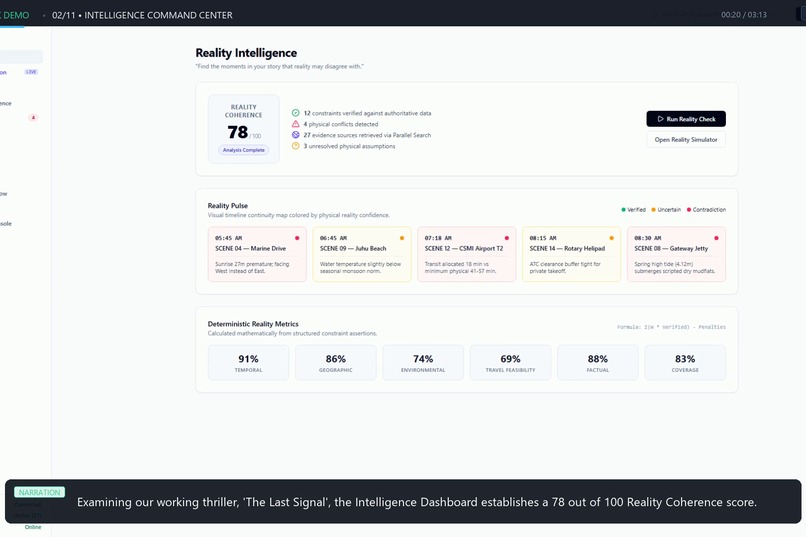The image size is (806, 537).
Task: Click the purple globe icon beside evidence sources
Action: pyautogui.click(x=296, y=135)
